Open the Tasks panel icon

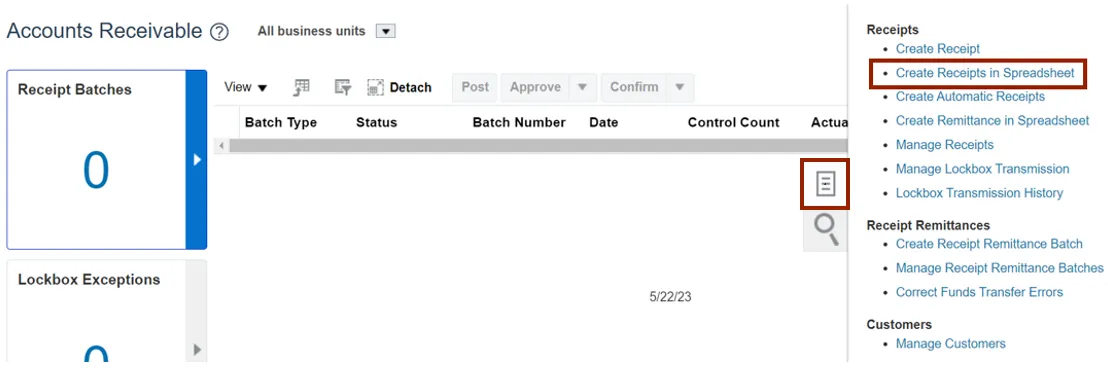pos(825,184)
